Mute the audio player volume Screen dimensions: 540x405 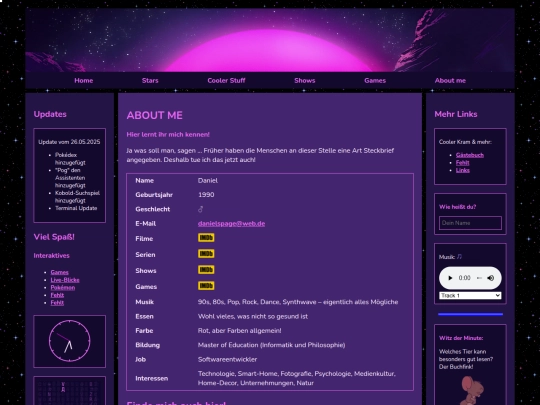point(491,278)
